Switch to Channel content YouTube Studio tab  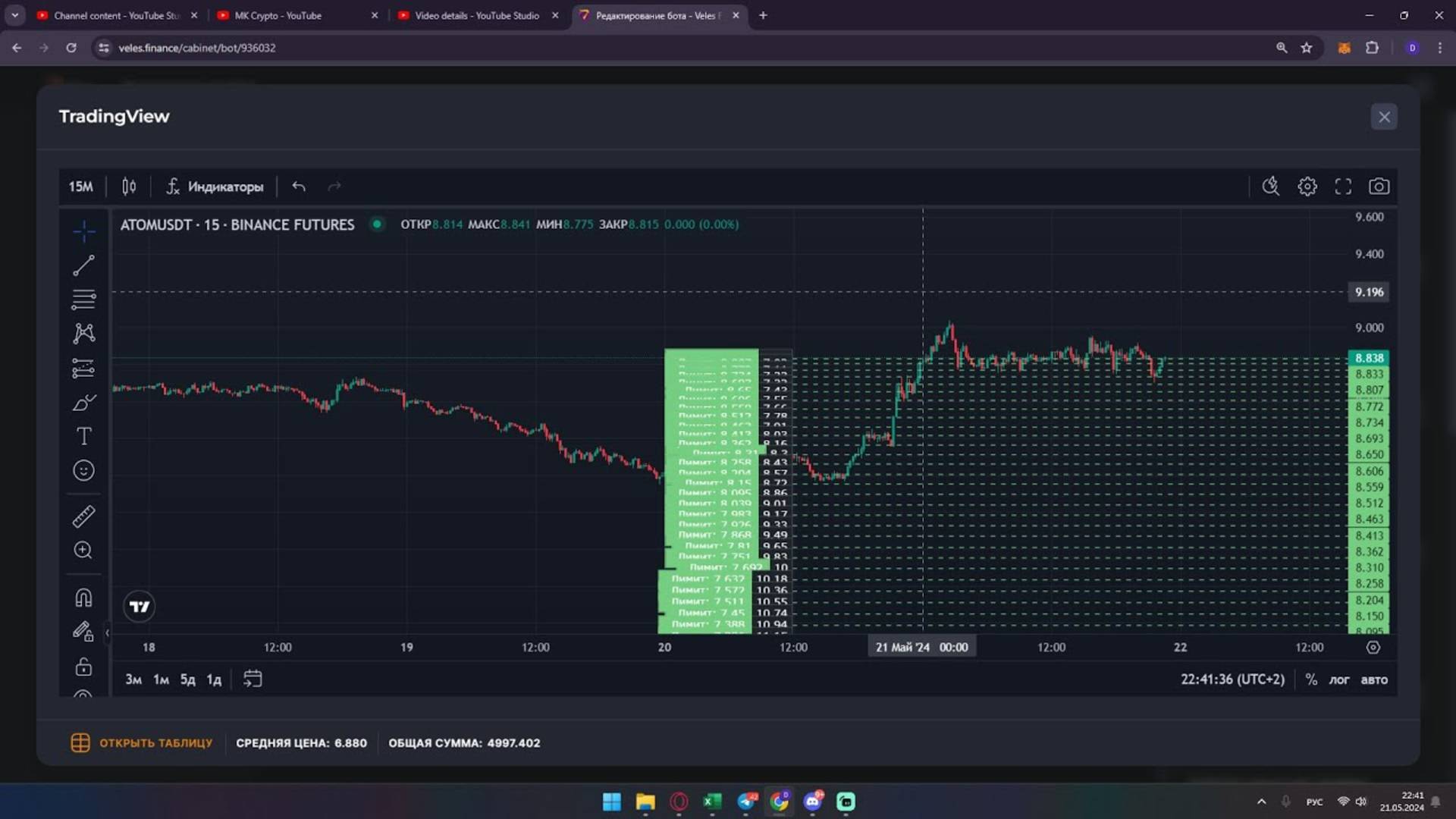point(118,15)
